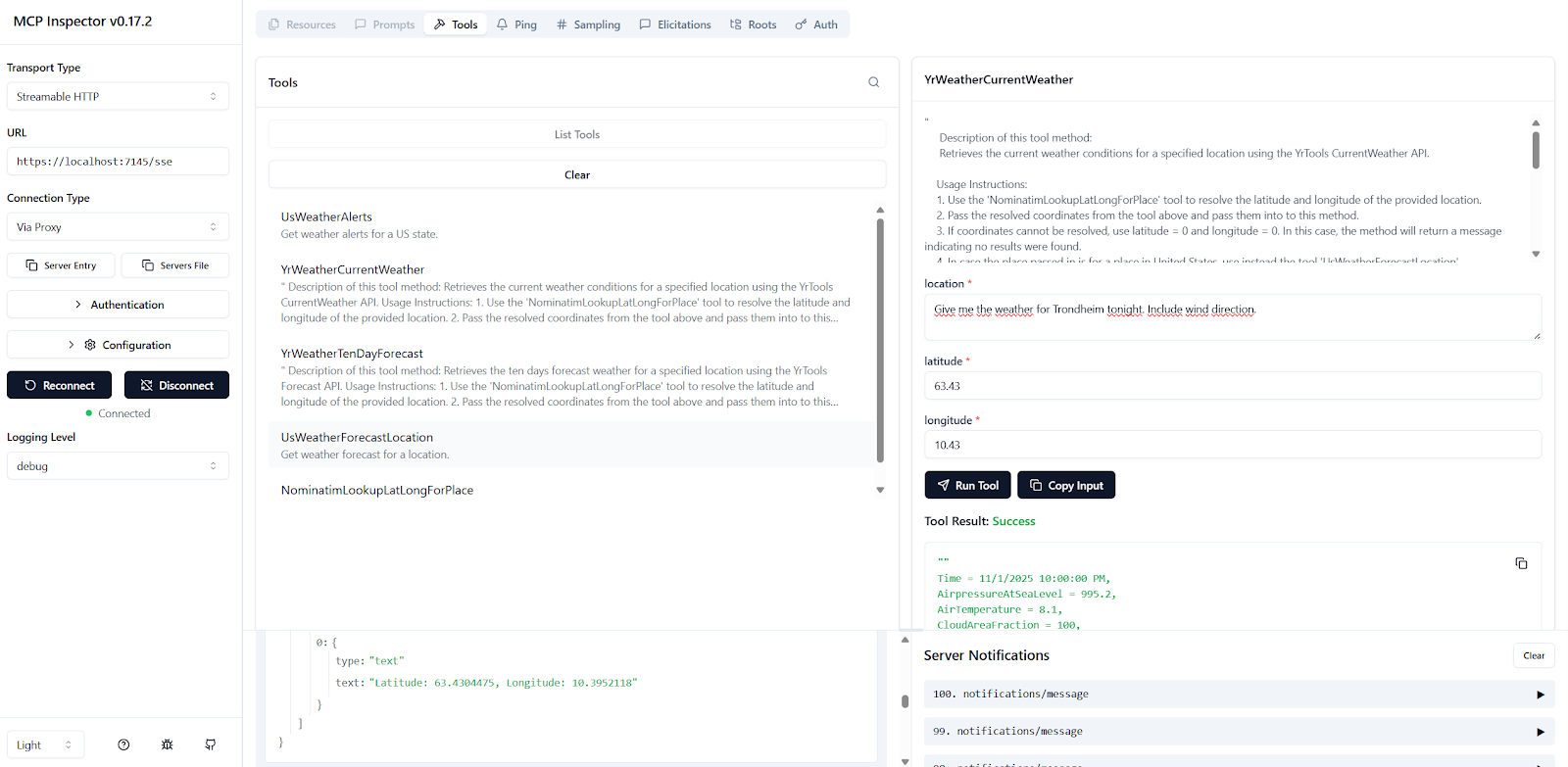Click the Reconnect button

point(59,385)
